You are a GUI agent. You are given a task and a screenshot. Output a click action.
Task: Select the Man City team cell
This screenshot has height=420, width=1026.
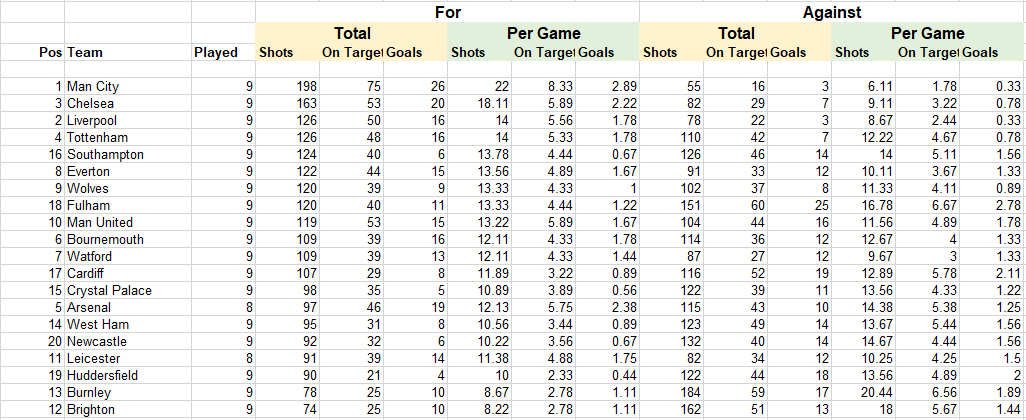point(128,86)
